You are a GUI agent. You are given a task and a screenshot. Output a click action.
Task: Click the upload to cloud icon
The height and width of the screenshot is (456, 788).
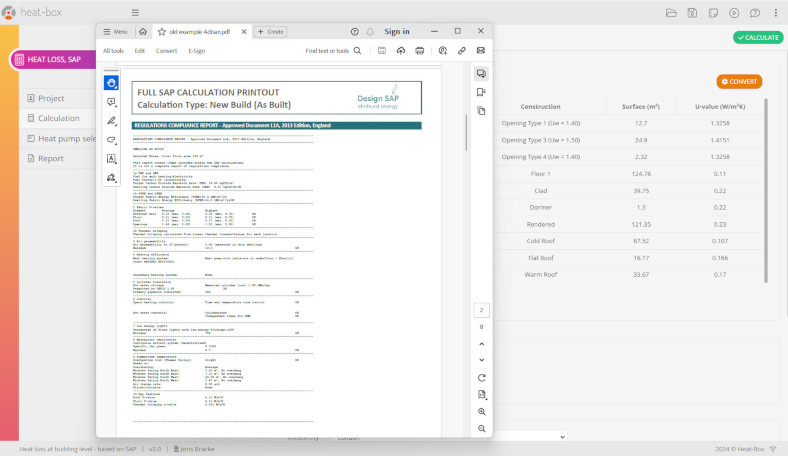point(401,51)
